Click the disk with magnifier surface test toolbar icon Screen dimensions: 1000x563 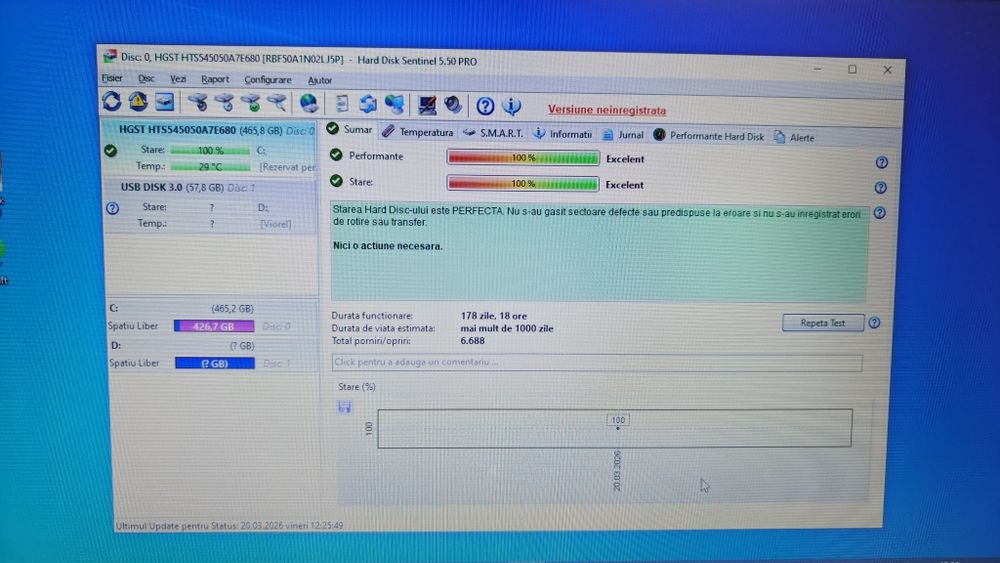click(x=276, y=103)
